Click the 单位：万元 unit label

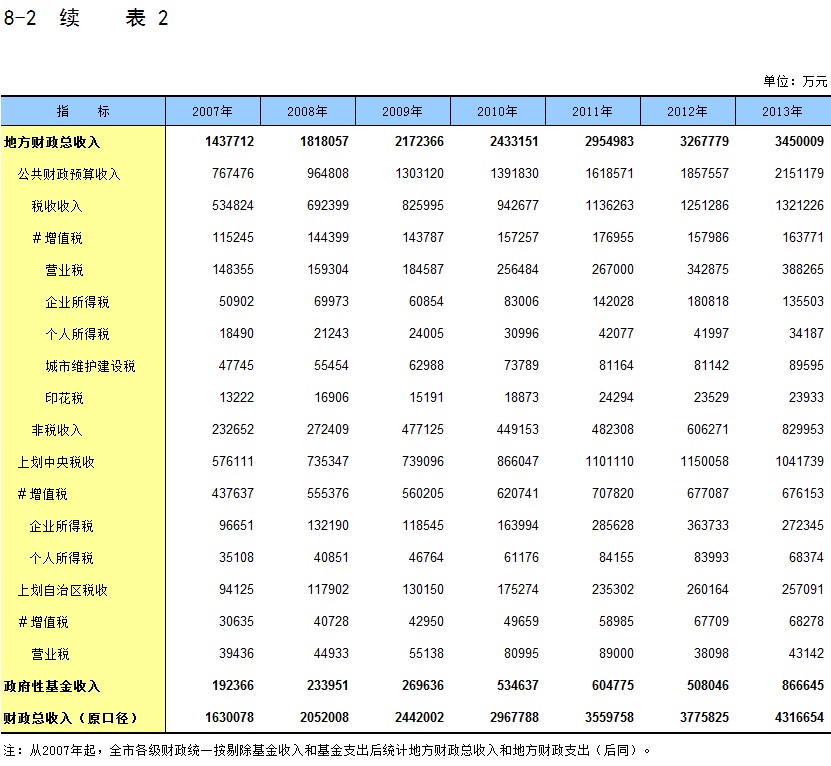(795, 81)
